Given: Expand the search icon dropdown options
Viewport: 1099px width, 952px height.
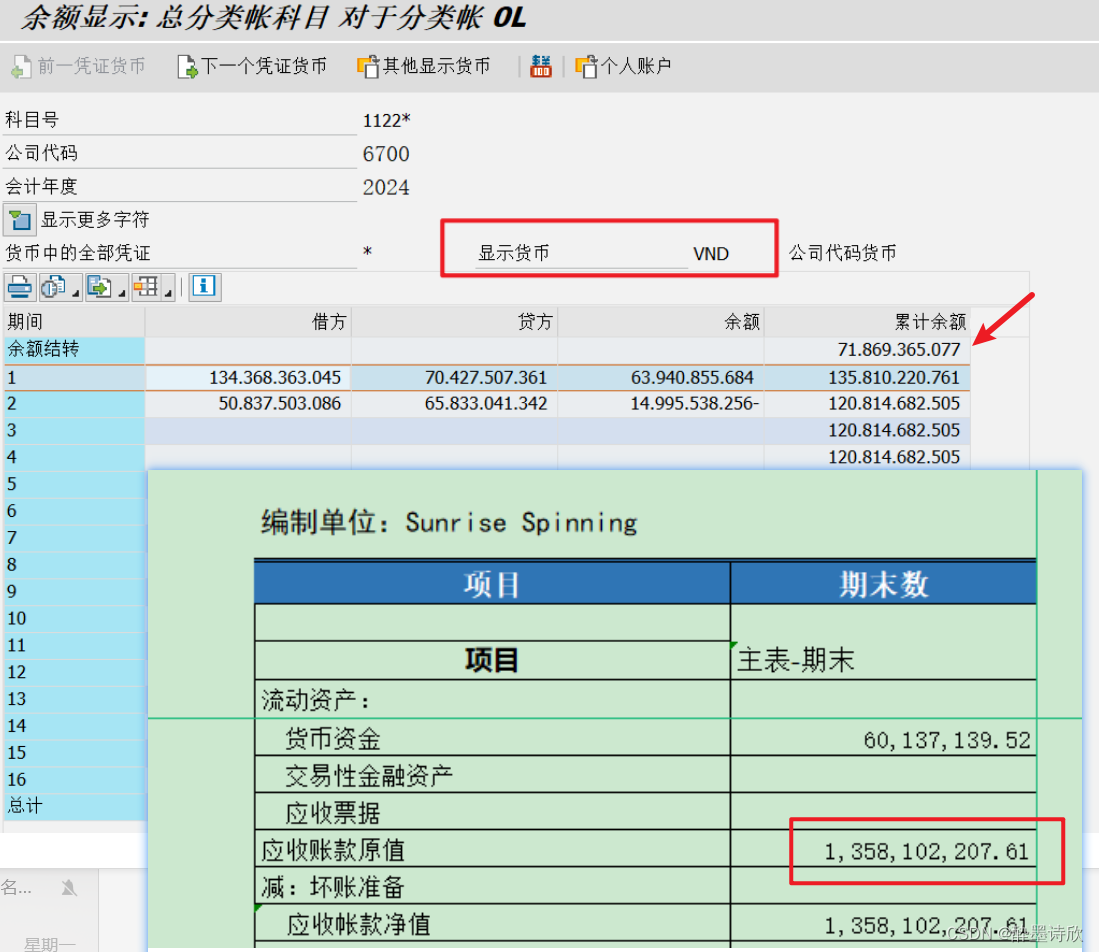Looking at the screenshot, I should point(73,293).
